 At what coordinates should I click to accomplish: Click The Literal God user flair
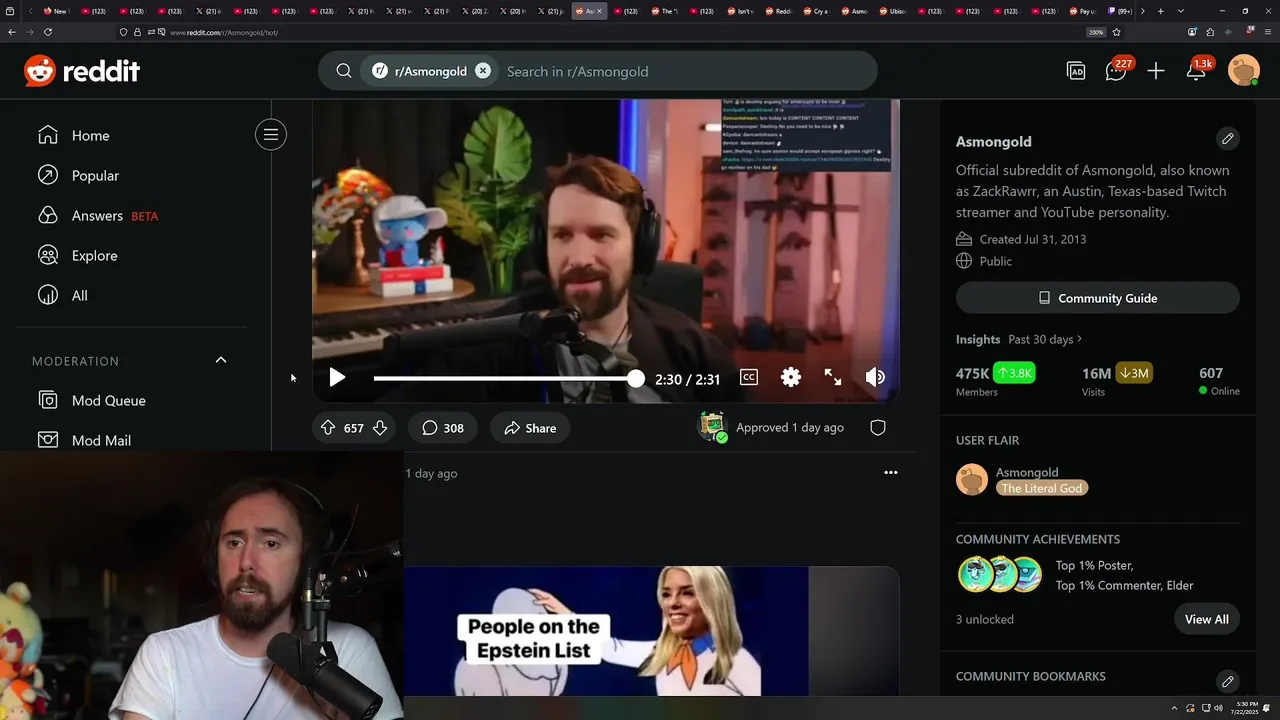click(x=1042, y=488)
